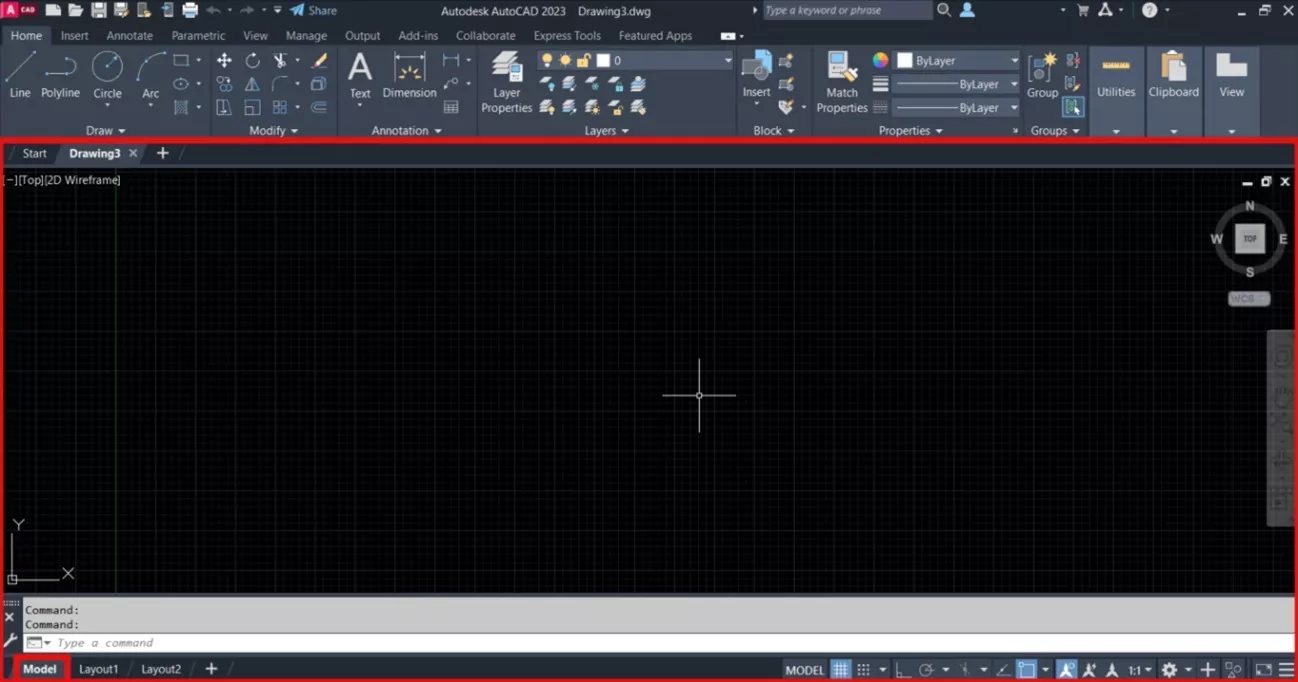Click the Match Properties tool
The image size is (1298, 682).
(x=841, y=82)
